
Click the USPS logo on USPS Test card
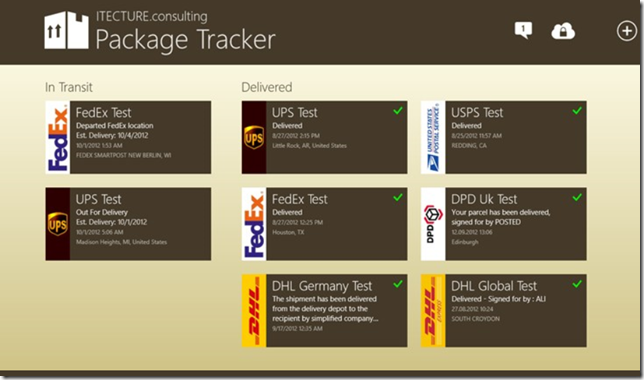coord(433,137)
